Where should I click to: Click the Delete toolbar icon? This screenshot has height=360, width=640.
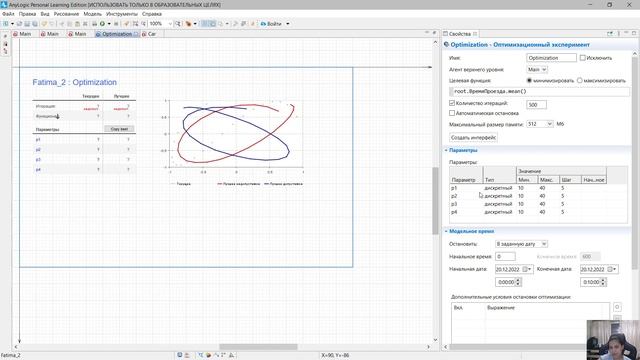(x=85, y=24)
